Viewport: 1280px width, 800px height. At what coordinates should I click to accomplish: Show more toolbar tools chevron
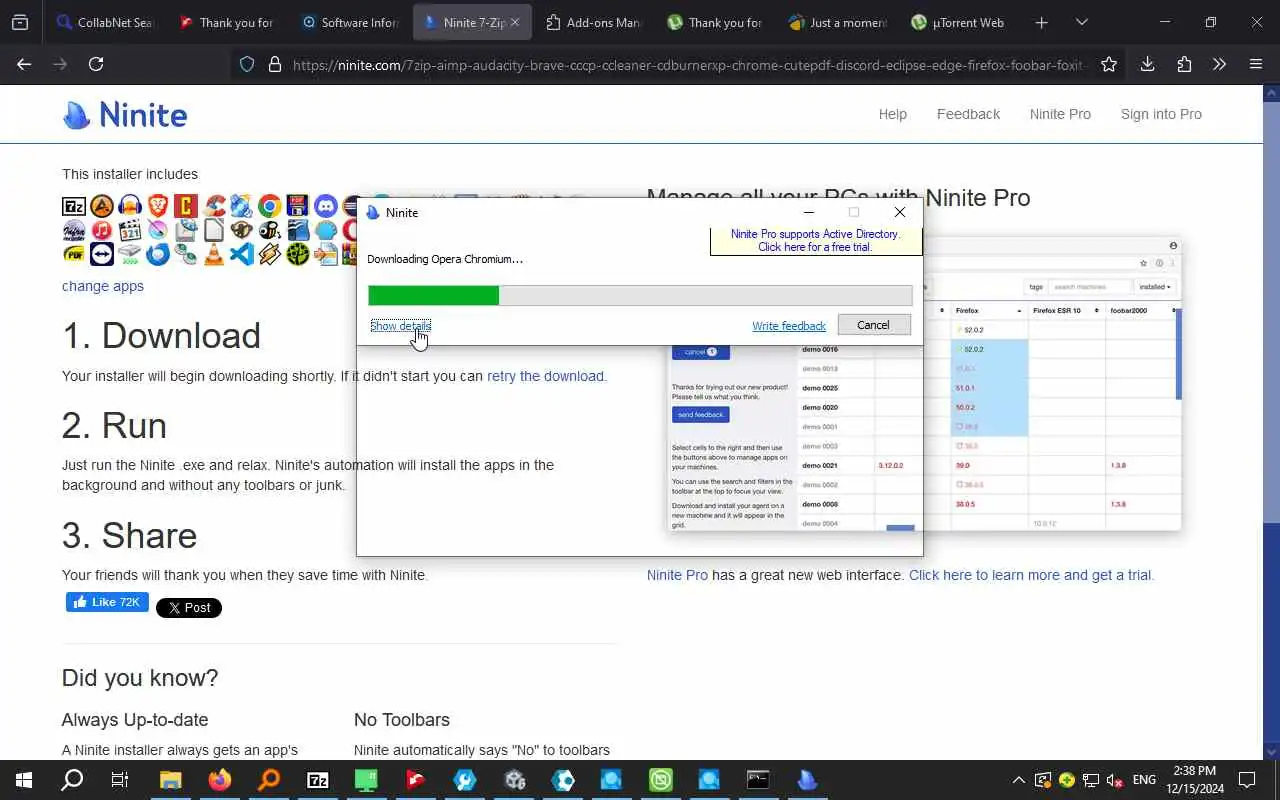1219,64
